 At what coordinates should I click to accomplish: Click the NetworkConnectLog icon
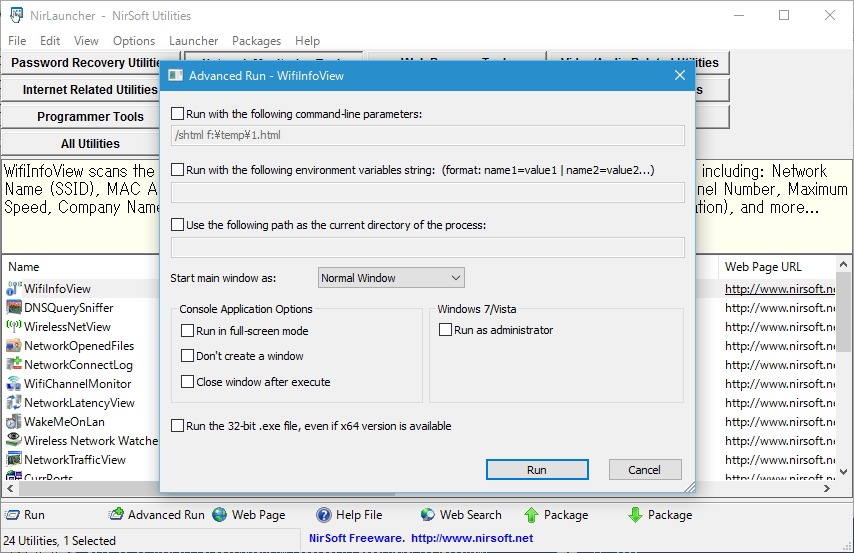[14, 364]
